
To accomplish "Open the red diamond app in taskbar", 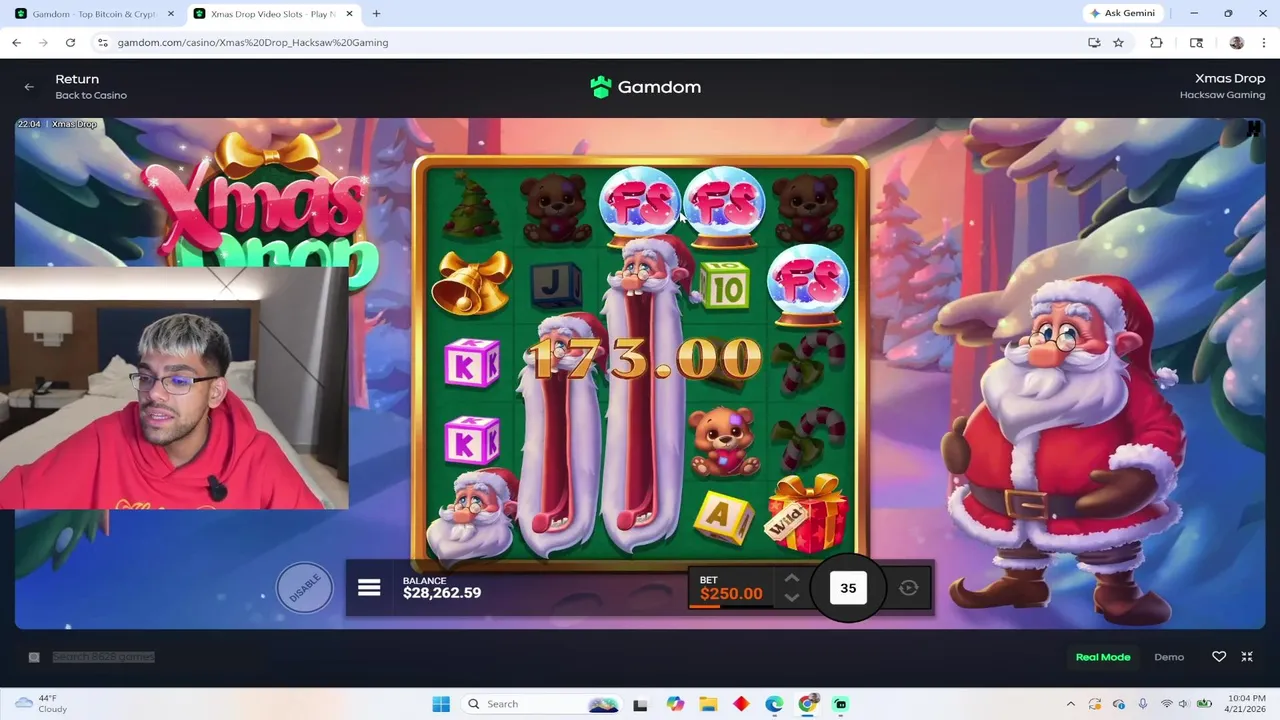I will point(741,704).
